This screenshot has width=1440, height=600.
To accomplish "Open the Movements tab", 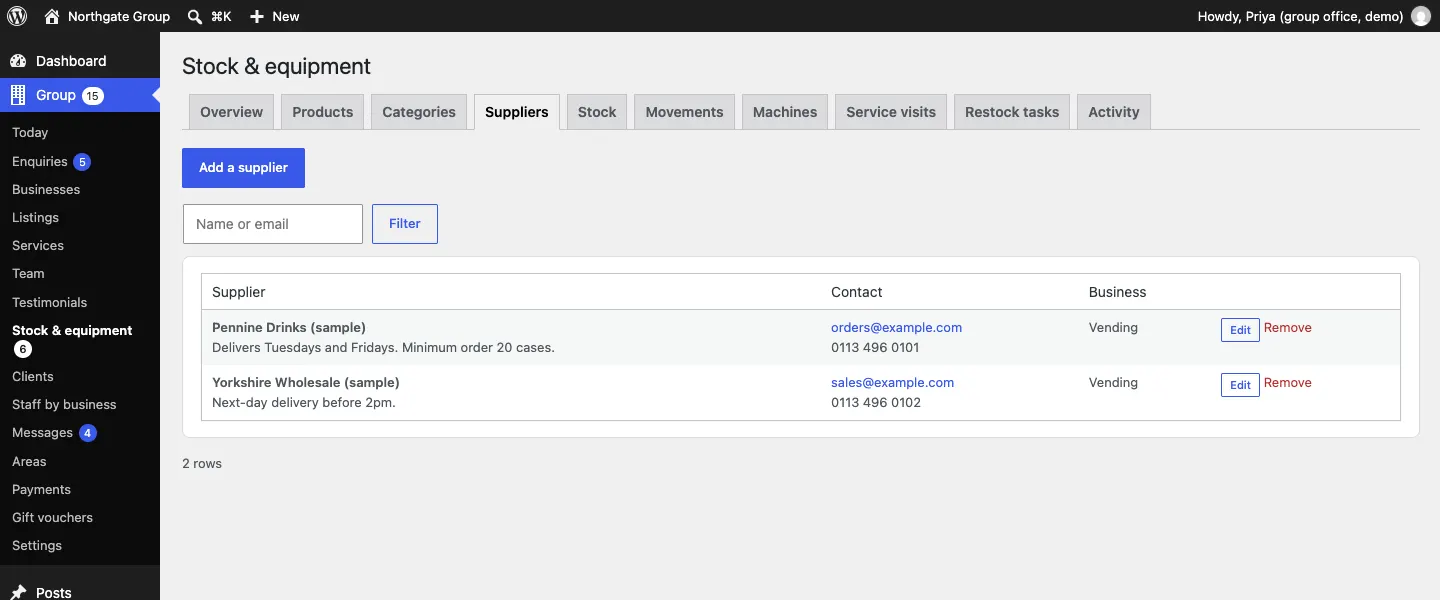I will pos(685,112).
